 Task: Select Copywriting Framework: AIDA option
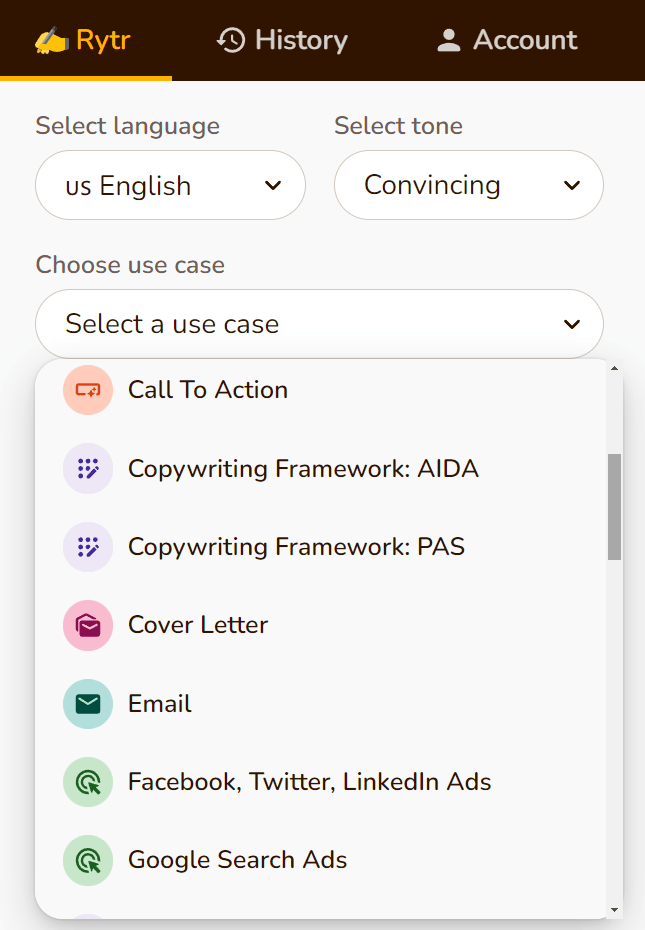coord(303,469)
